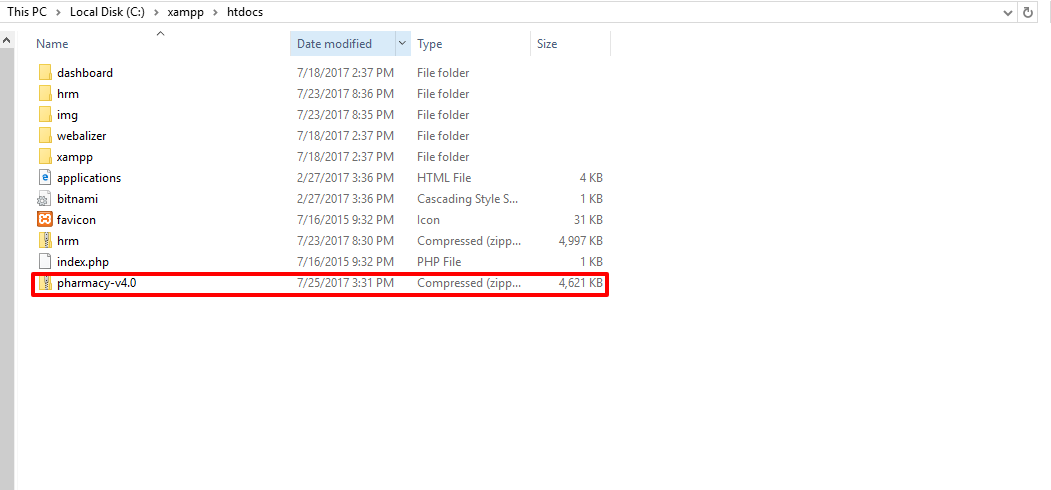The width and height of the screenshot is (1051, 490).
Task: Click htdocs in the breadcrumb path
Action: pos(244,12)
